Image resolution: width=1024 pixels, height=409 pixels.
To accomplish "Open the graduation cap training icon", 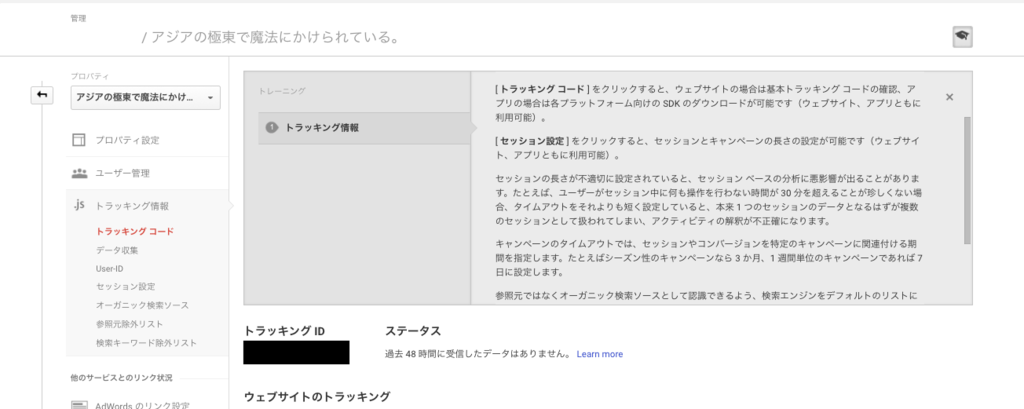I will coord(962,37).
